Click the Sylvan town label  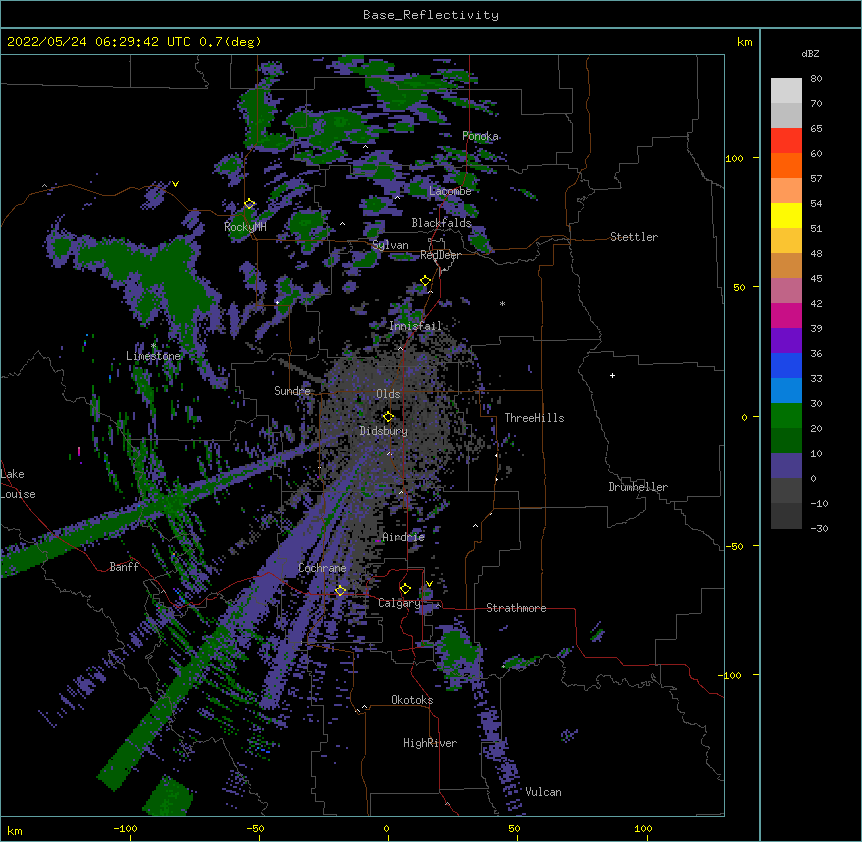[390, 245]
